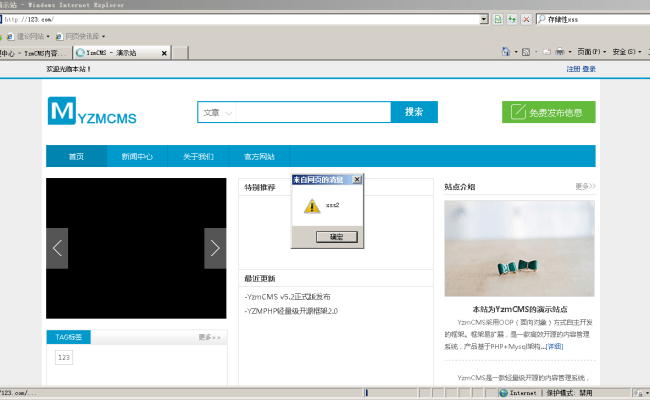The image size is (650, 400).
Task: Open a new blank tab
Action: click(180, 53)
